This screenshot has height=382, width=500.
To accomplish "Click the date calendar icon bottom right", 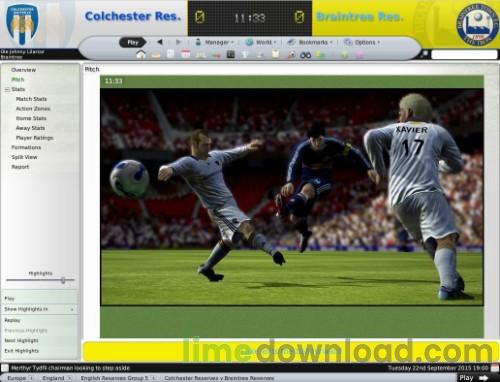I will 495,368.
